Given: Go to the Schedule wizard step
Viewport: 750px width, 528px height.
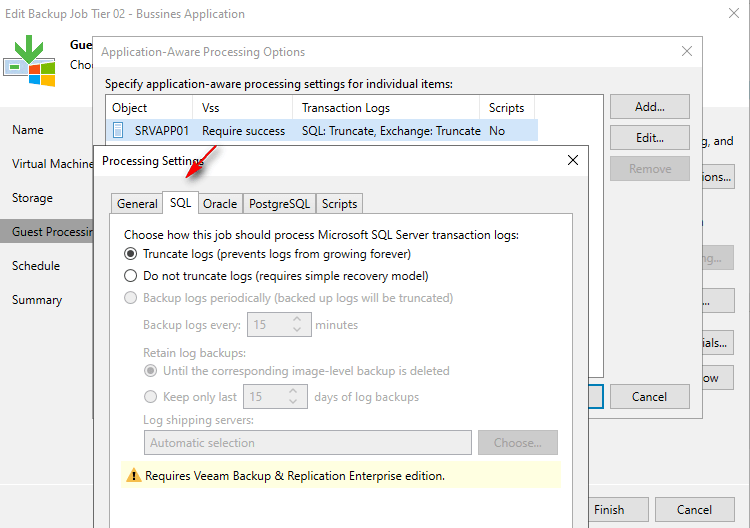Looking at the screenshot, I should click(36, 266).
